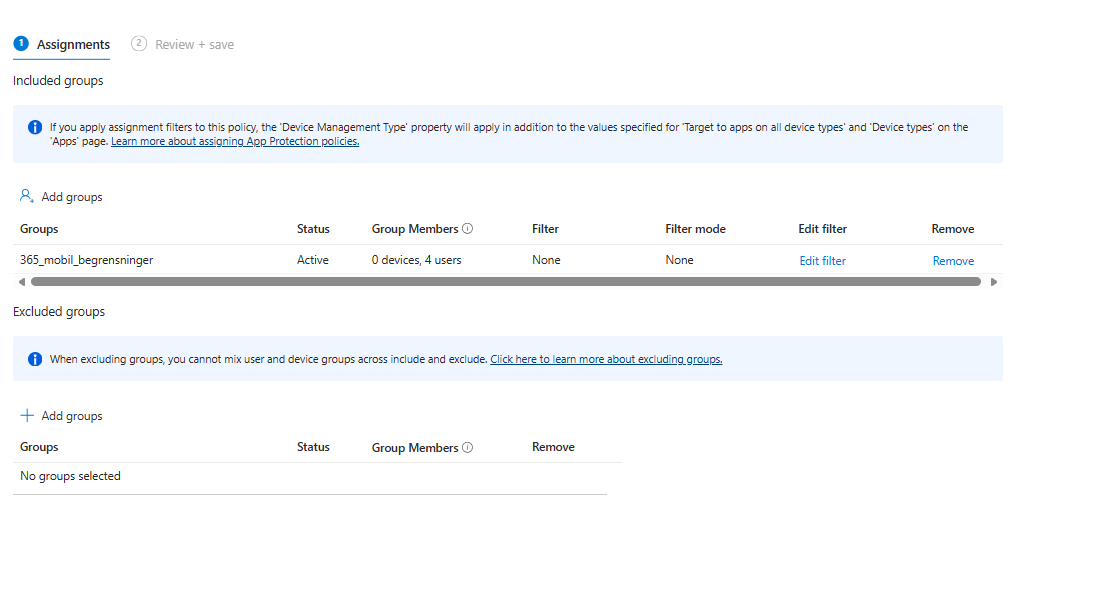Open the Assignments step tab
This screenshot has width=1118, height=605.
click(x=62, y=44)
